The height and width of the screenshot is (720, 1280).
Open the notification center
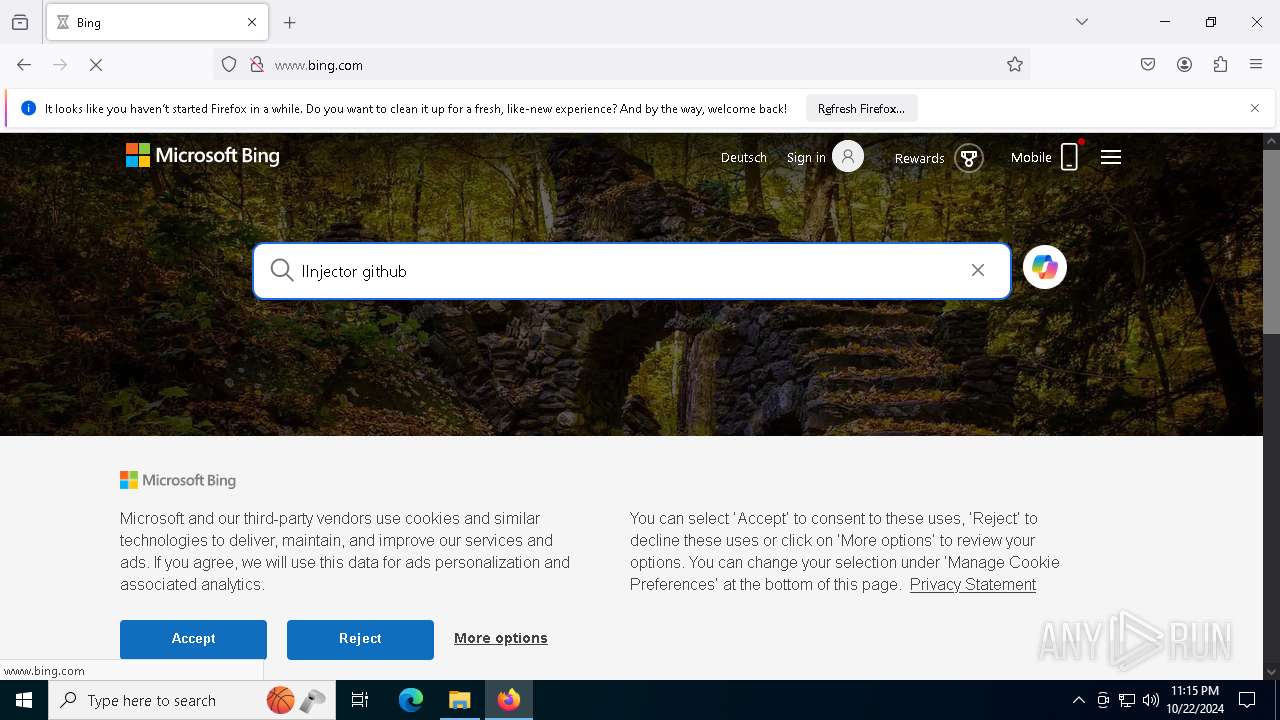(x=1248, y=700)
